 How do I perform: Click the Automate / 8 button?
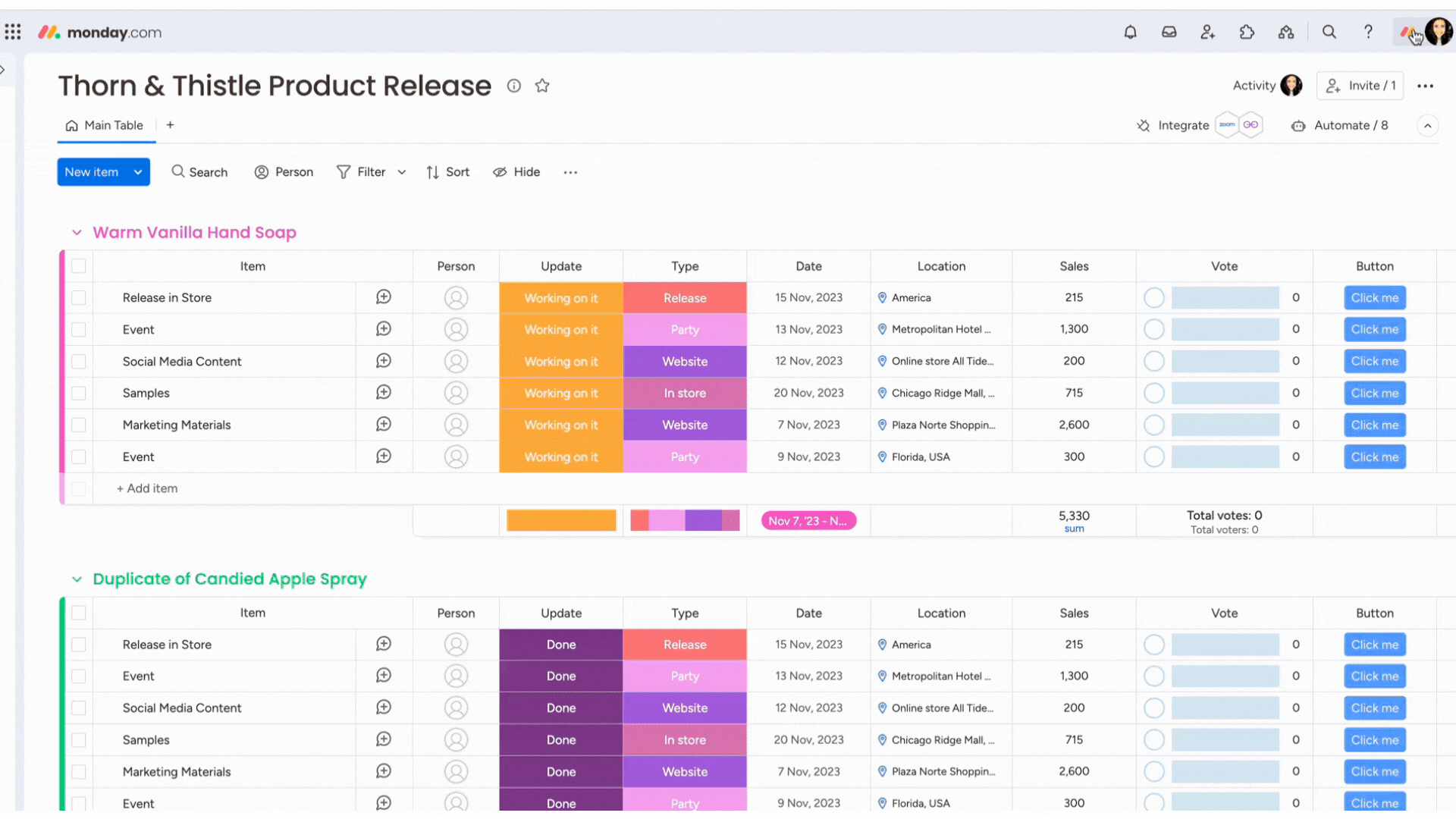tap(1351, 124)
